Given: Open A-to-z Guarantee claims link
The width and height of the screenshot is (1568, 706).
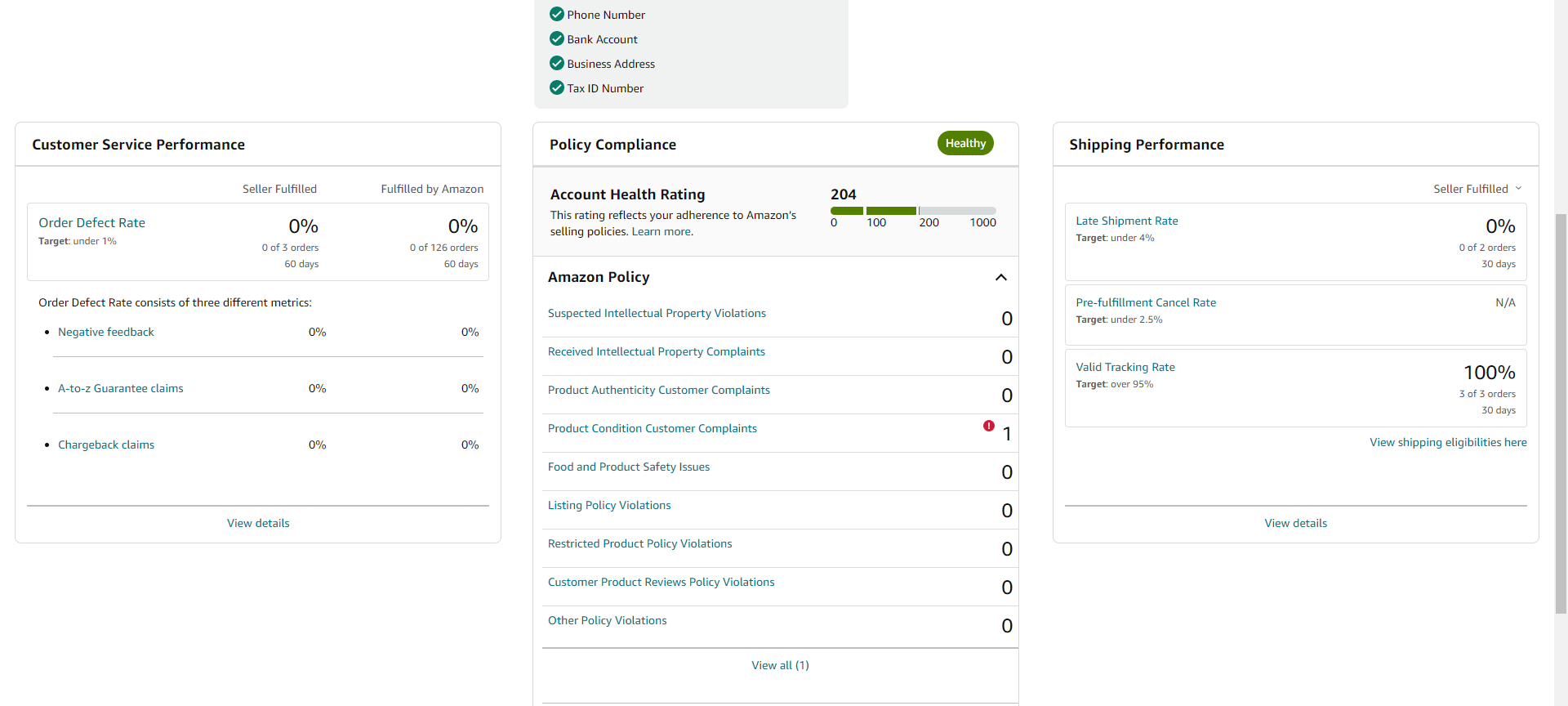Looking at the screenshot, I should point(121,388).
